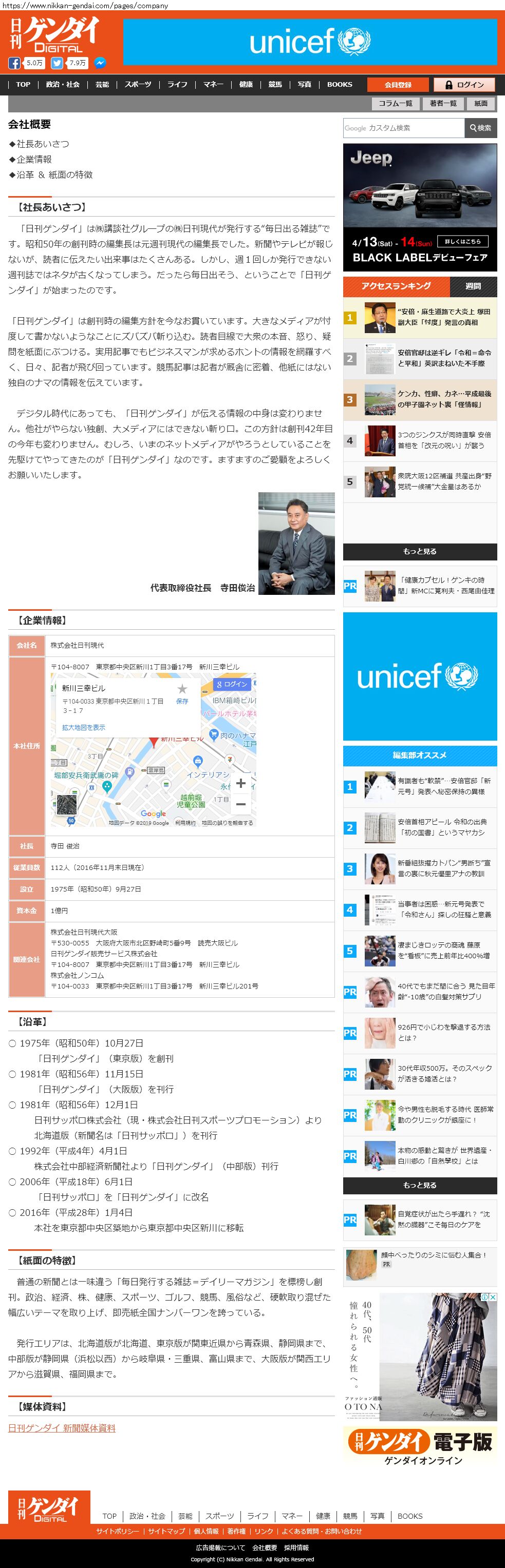
Task: Zoom out the map with minus button
Action: pyautogui.click(x=241, y=804)
